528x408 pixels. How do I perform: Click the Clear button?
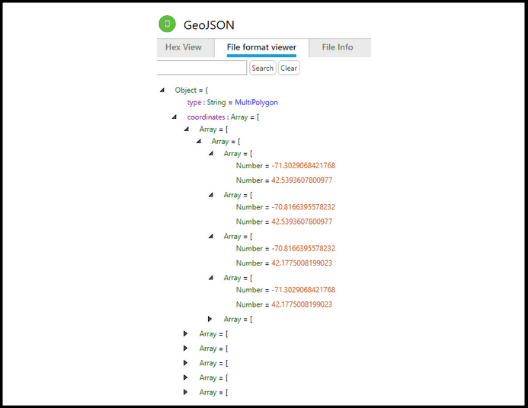[289, 68]
